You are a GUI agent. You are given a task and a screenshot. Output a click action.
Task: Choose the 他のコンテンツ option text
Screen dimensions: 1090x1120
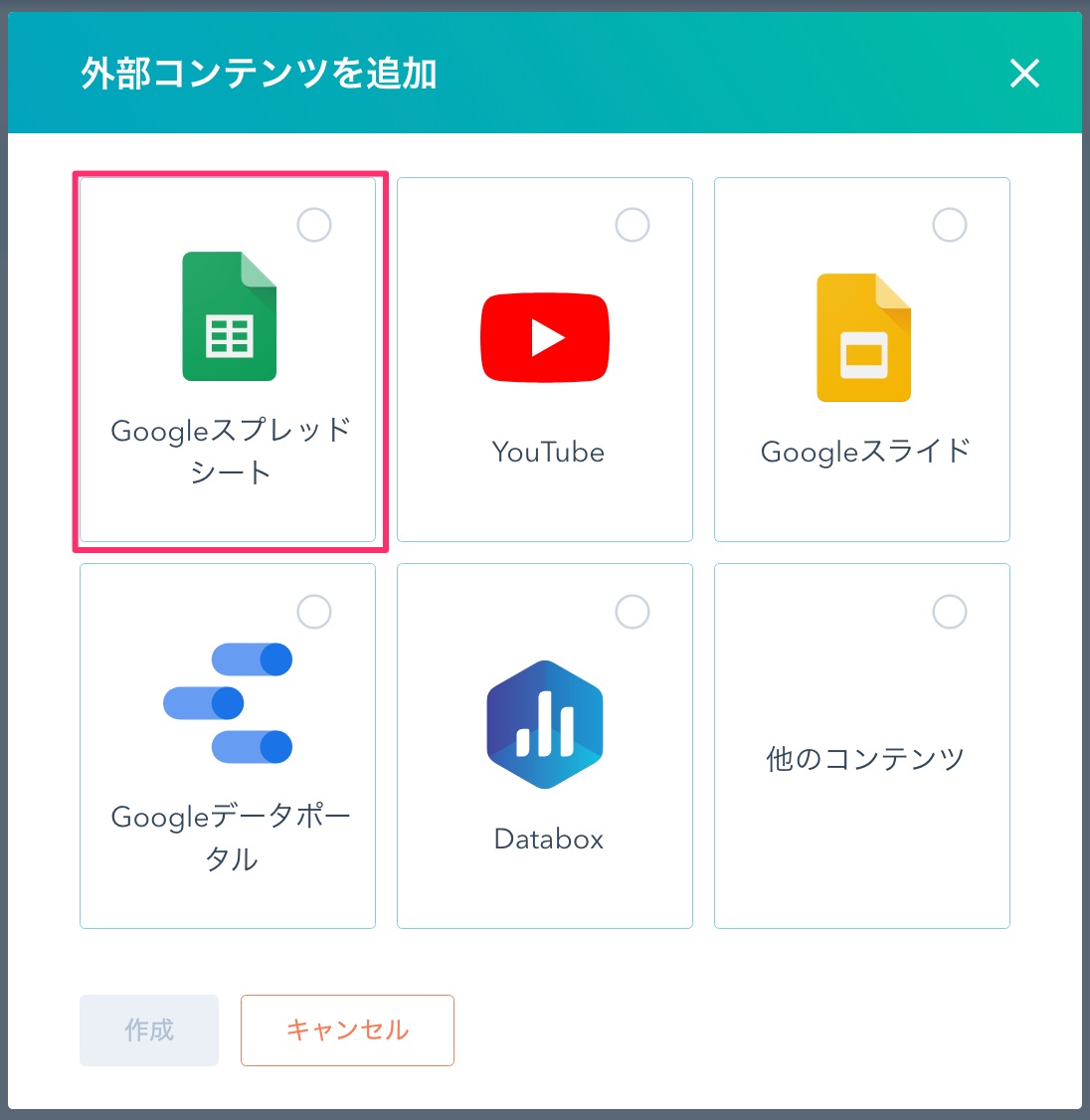(865, 759)
